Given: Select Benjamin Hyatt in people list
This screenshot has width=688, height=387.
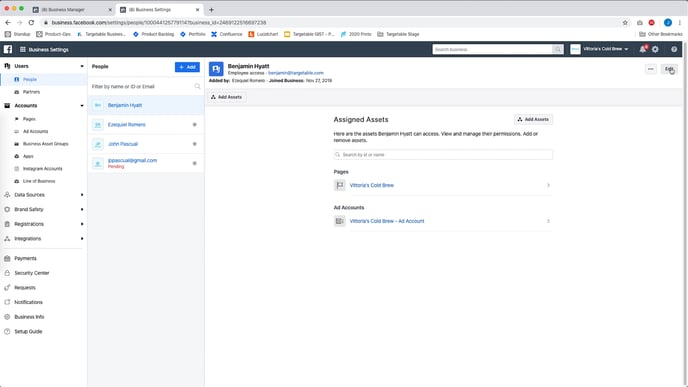Looking at the screenshot, I should tap(146, 105).
